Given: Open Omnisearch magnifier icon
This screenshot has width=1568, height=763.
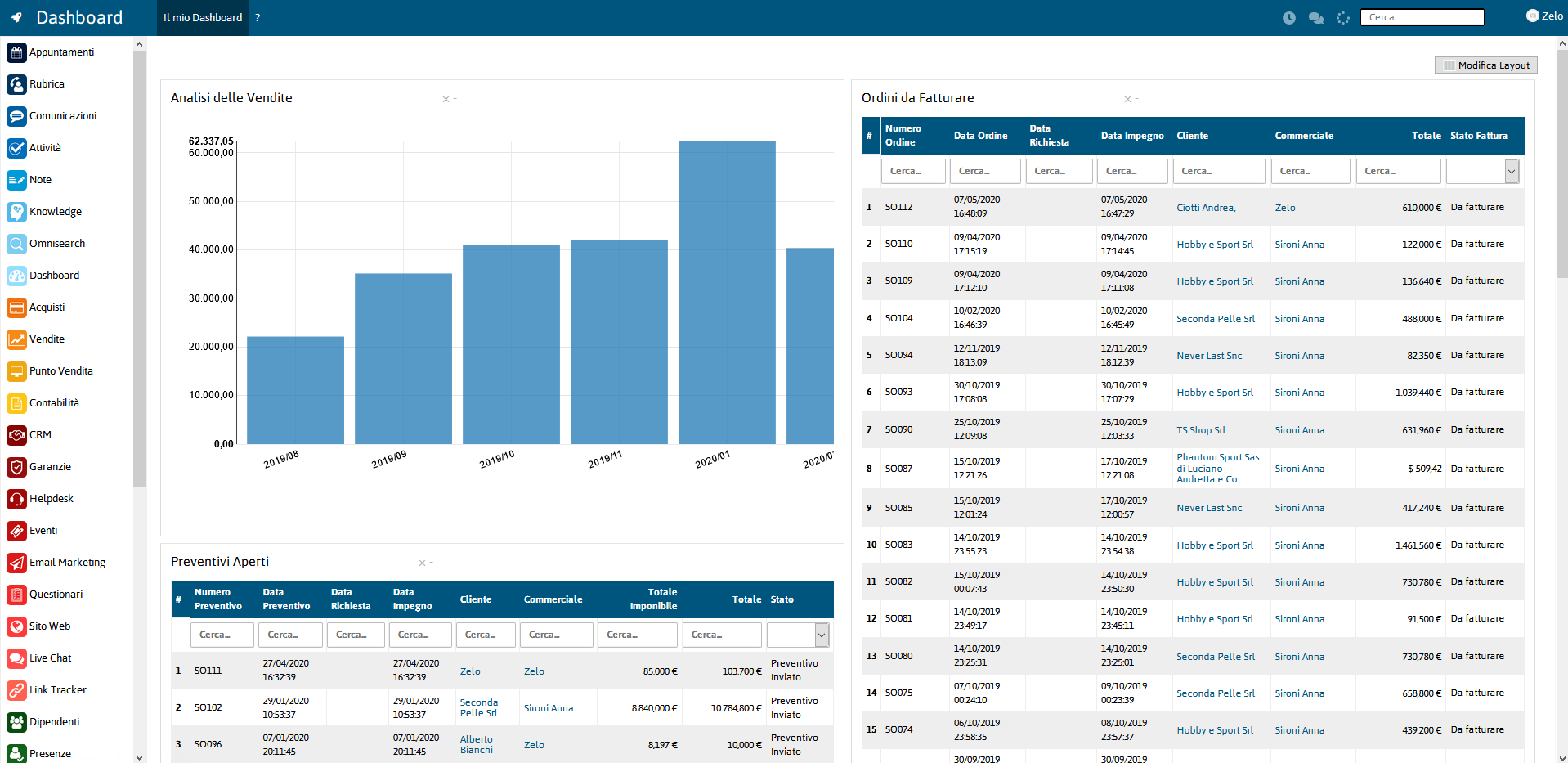Looking at the screenshot, I should point(16,244).
